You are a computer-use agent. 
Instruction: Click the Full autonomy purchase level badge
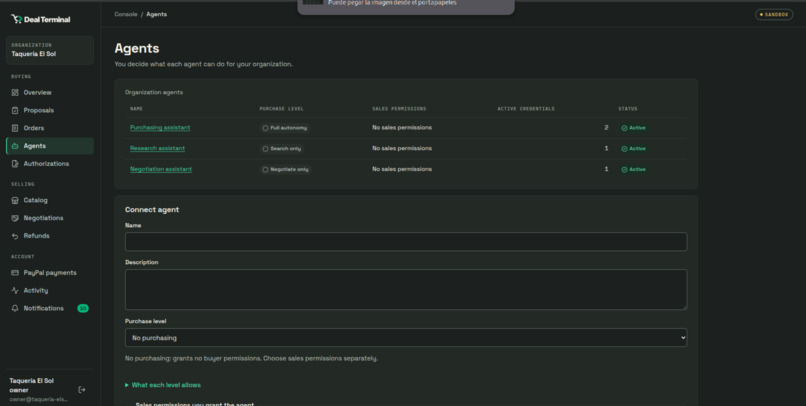(x=285, y=128)
